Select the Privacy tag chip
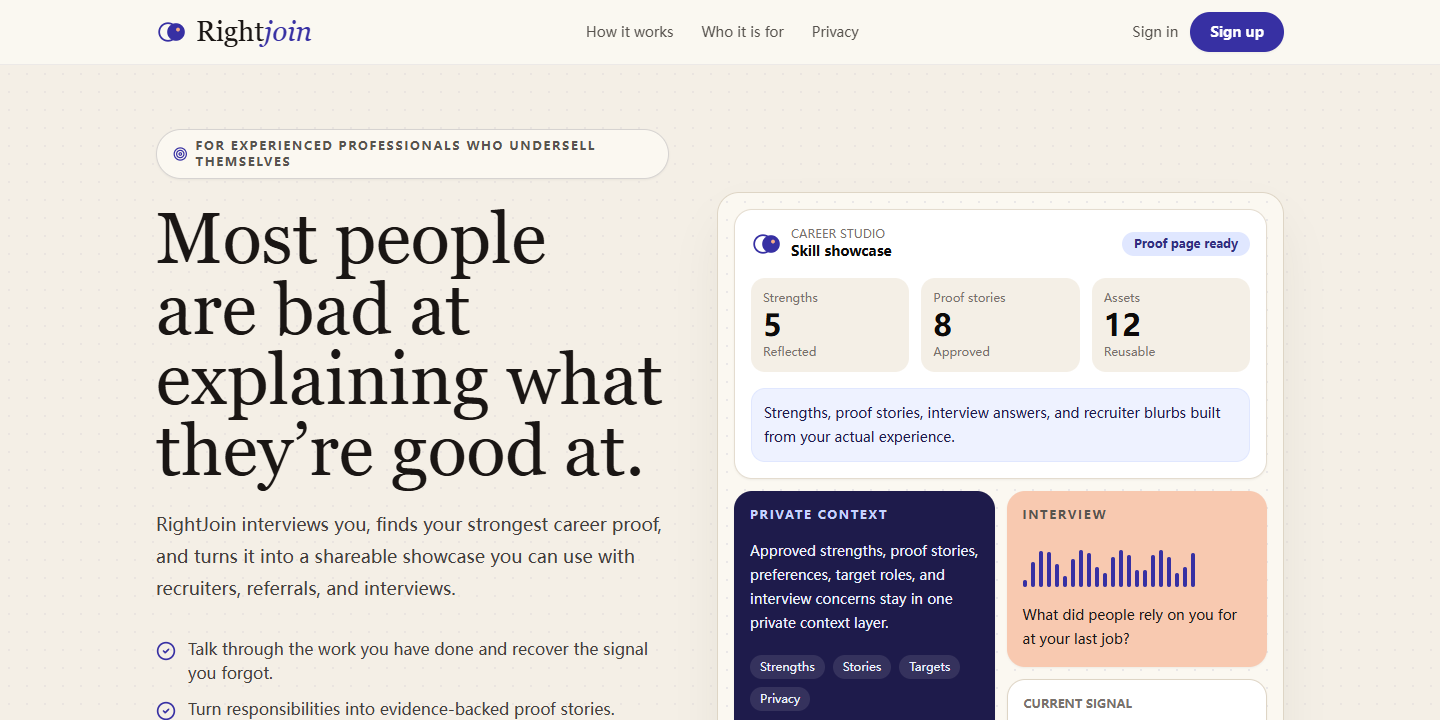 [x=780, y=699]
